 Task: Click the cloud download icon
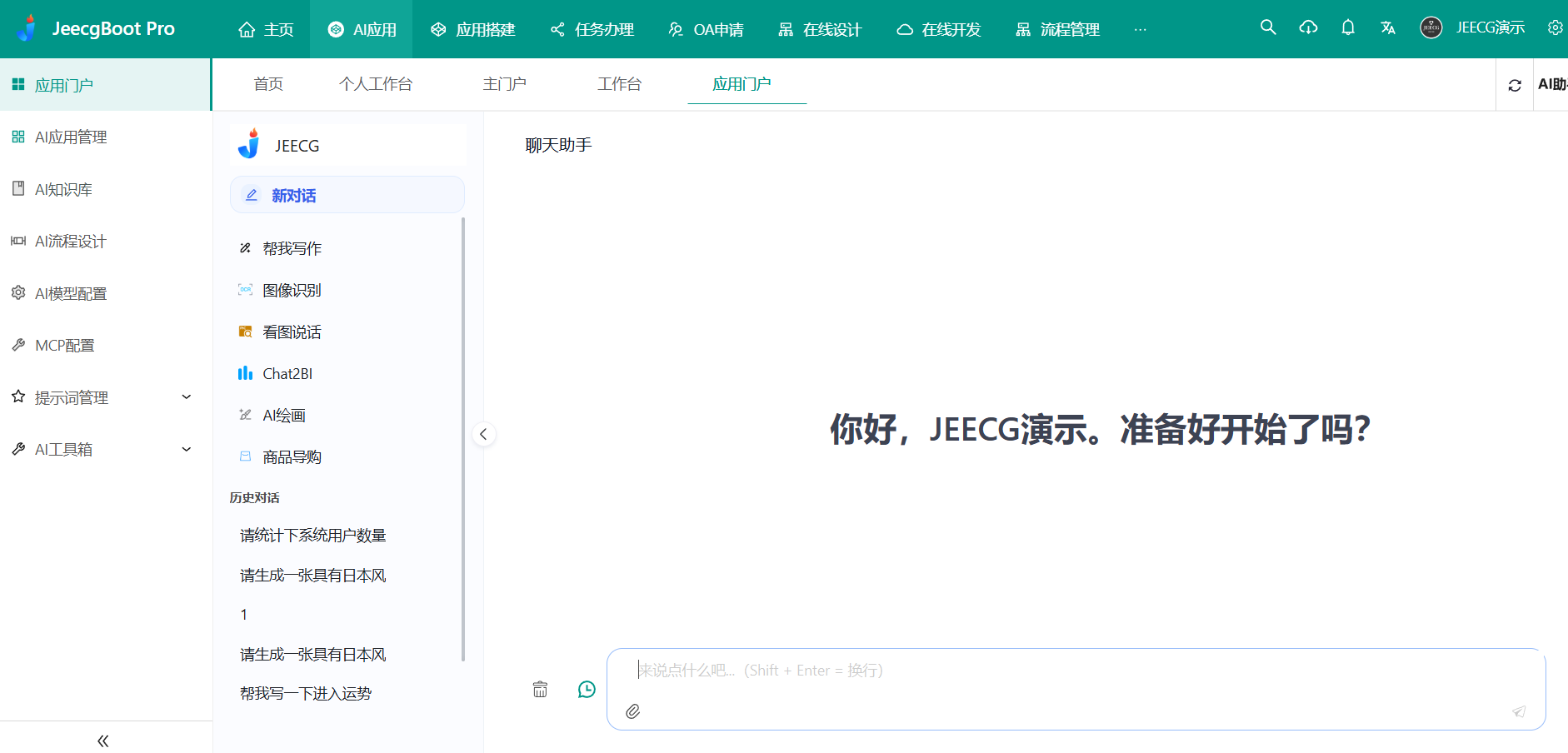tap(1307, 27)
